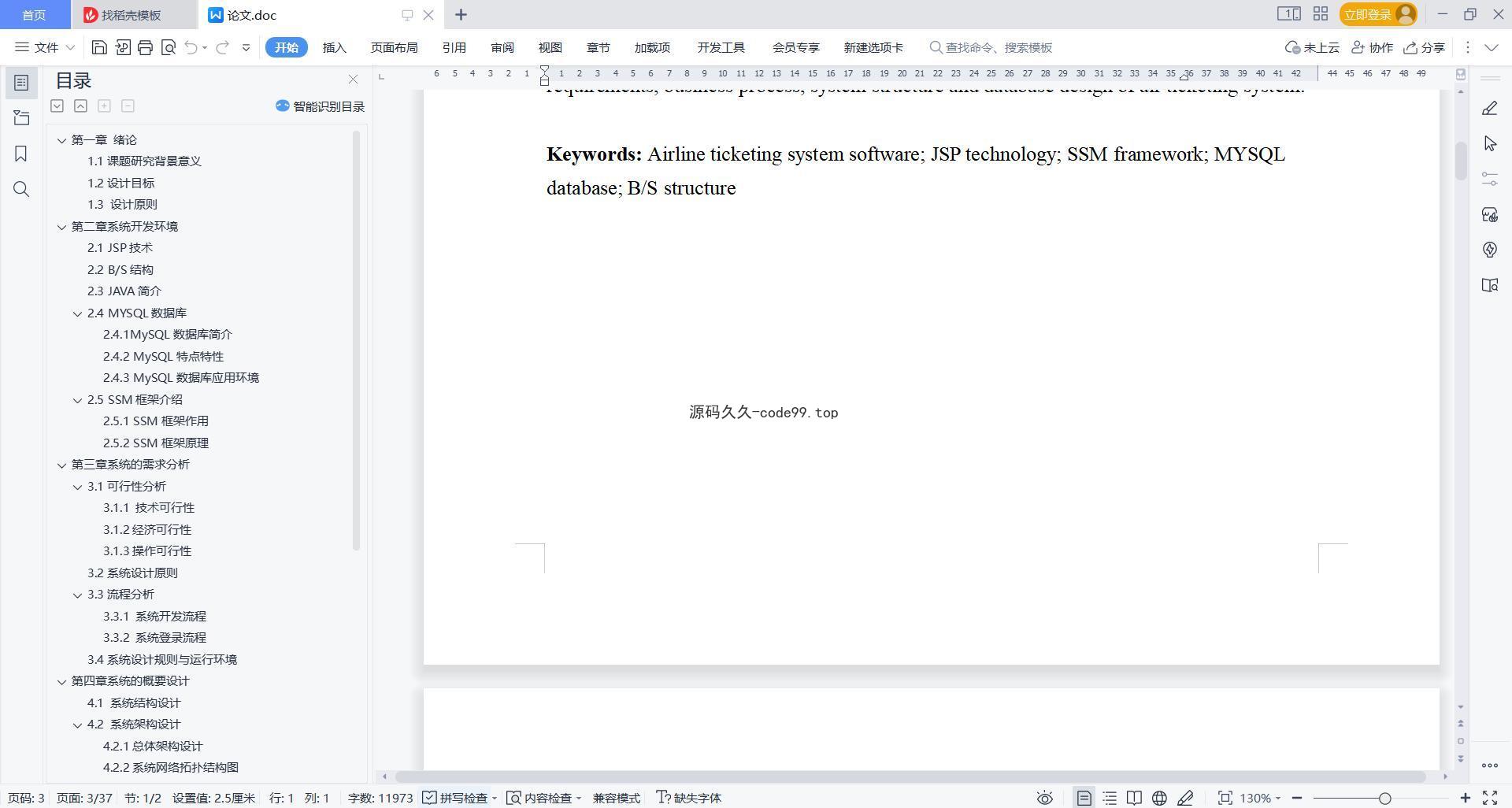Redo last action
The height and width of the screenshot is (808, 1512).
[223, 47]
